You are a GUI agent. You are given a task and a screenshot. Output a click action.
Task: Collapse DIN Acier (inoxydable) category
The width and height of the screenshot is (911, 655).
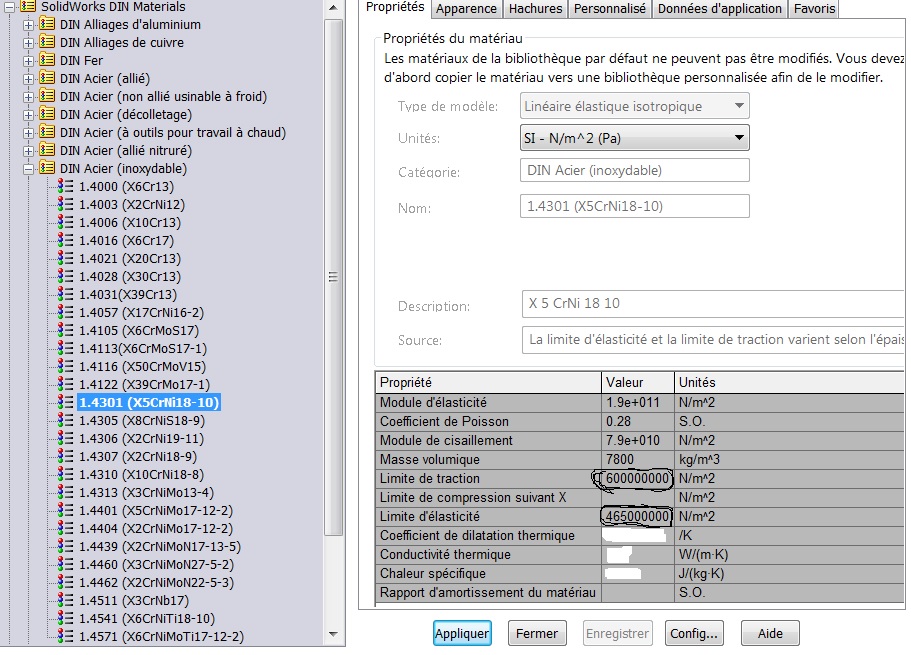(28, 170)
